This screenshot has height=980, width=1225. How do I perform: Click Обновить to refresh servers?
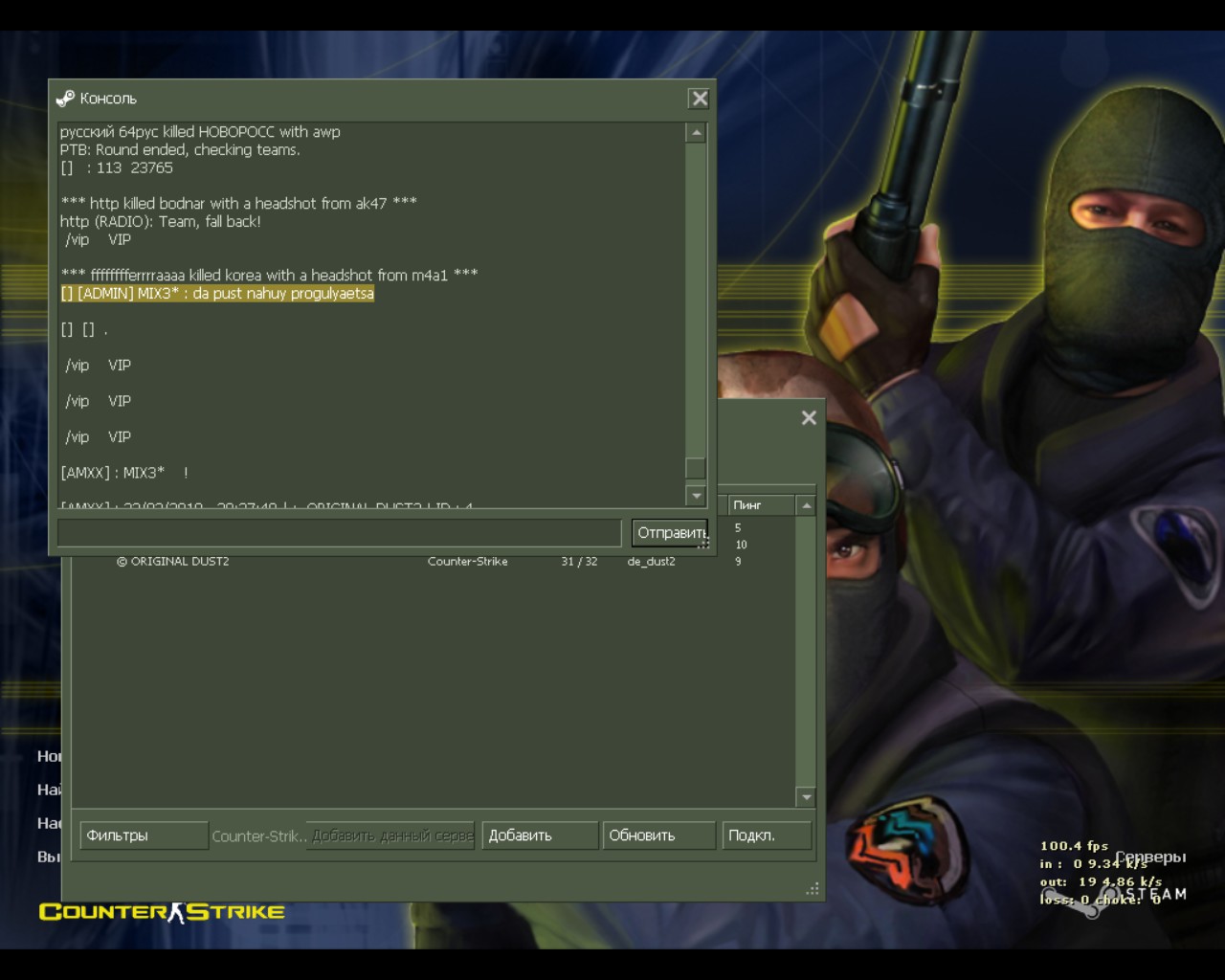pyautogui.click(x=658, y=835)
